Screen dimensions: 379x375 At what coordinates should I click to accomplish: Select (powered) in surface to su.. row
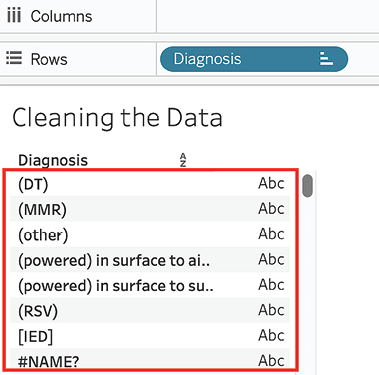point(150,285)
